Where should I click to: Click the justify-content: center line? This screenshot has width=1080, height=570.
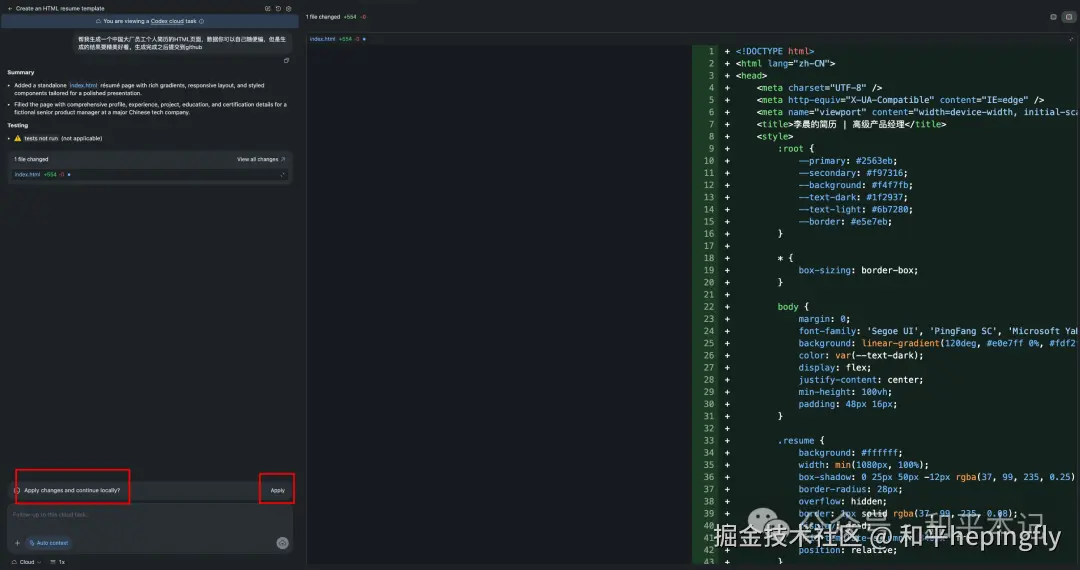(861, 379)
